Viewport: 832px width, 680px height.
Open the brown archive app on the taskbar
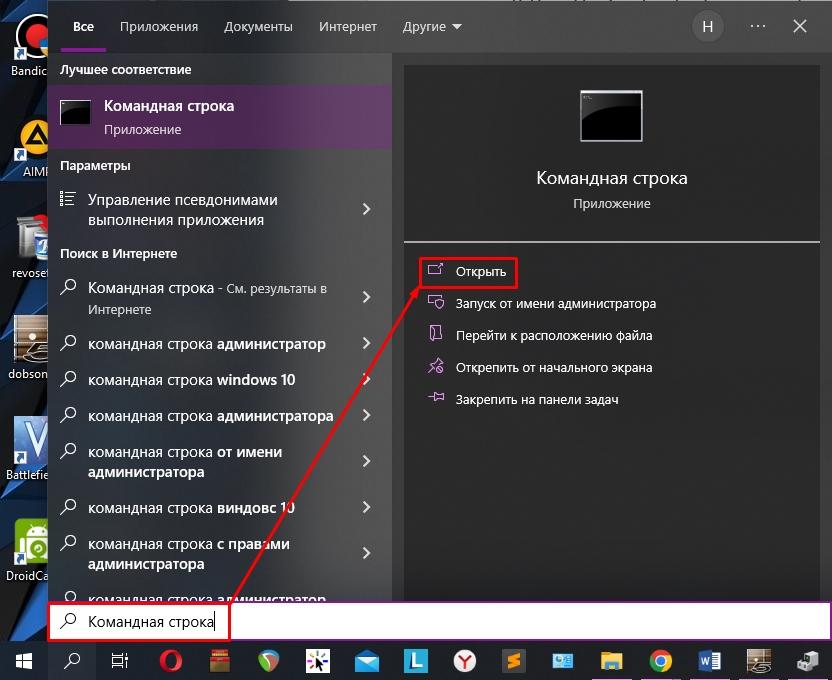point(220,661)
